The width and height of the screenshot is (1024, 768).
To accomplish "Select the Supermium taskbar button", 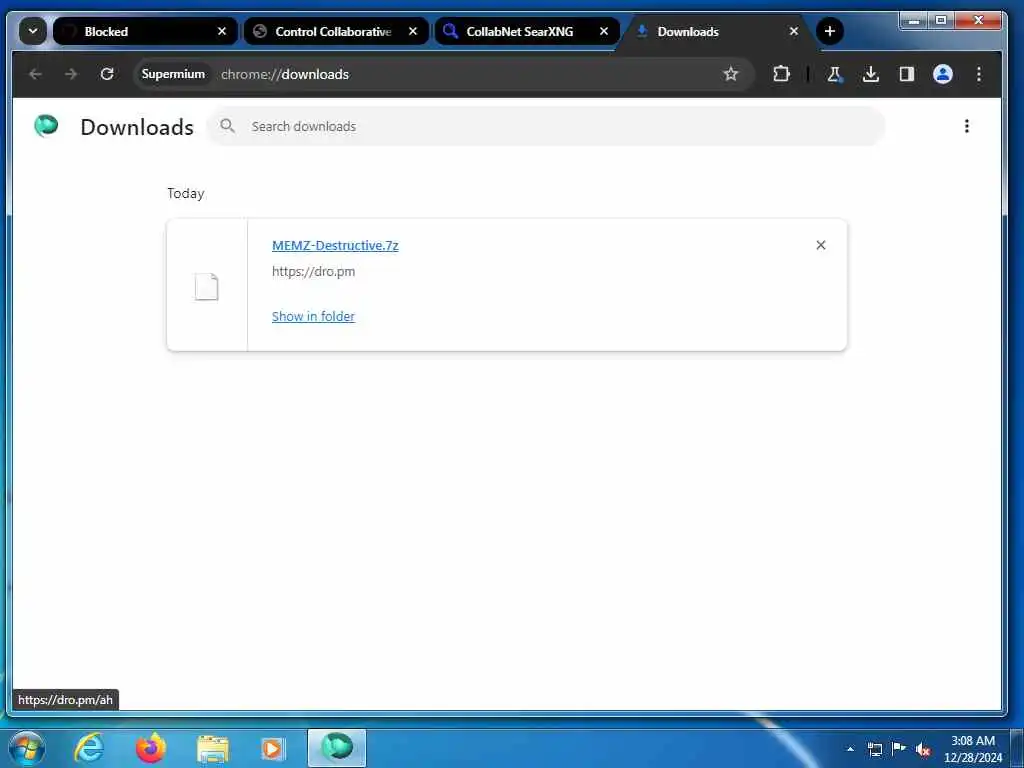I will tap(337, 748).
